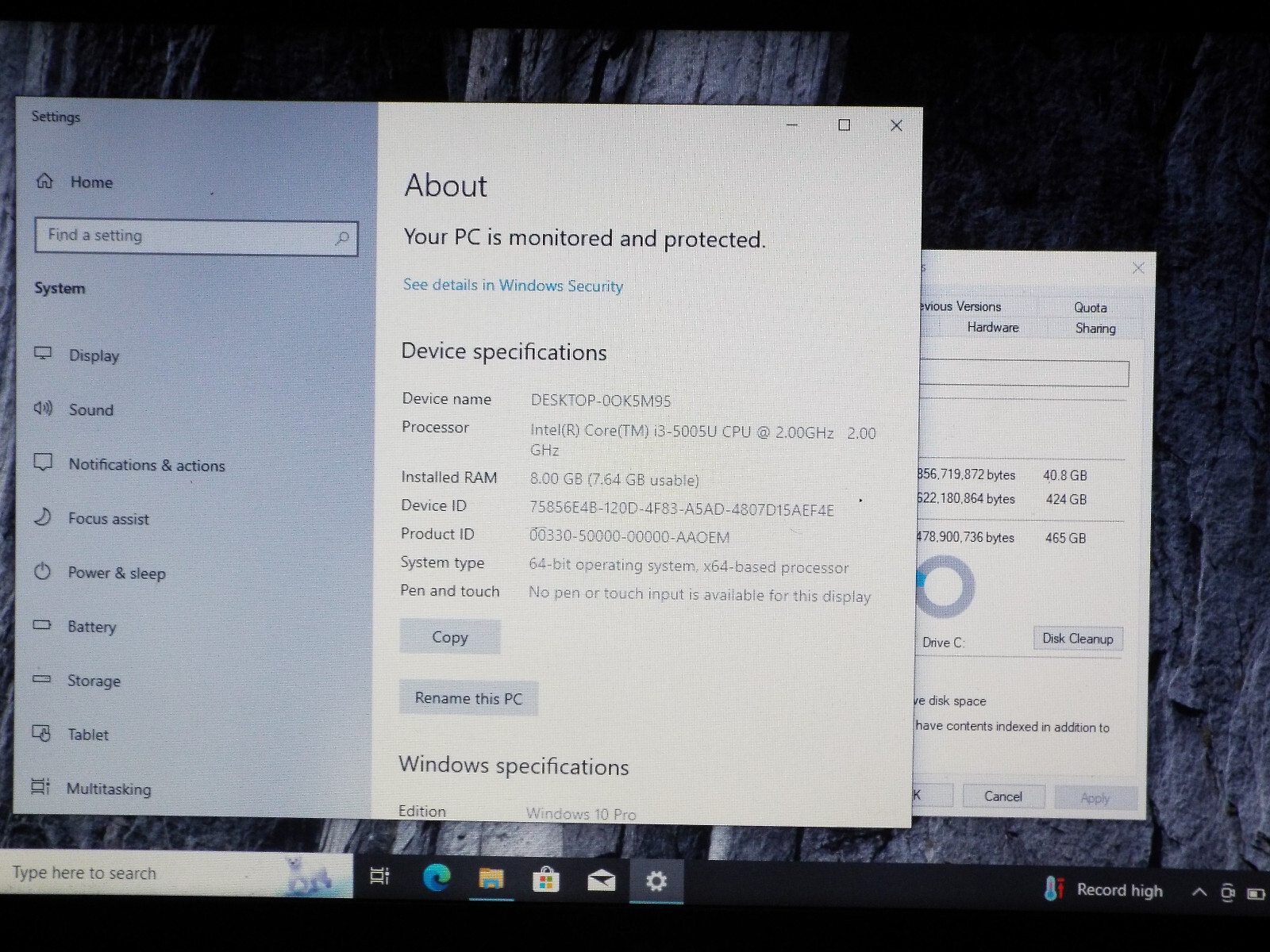The width and height of the screenshot is (1270, 952).
Task: Click the drive label text field in Properties
Action: coord(1025,373)
